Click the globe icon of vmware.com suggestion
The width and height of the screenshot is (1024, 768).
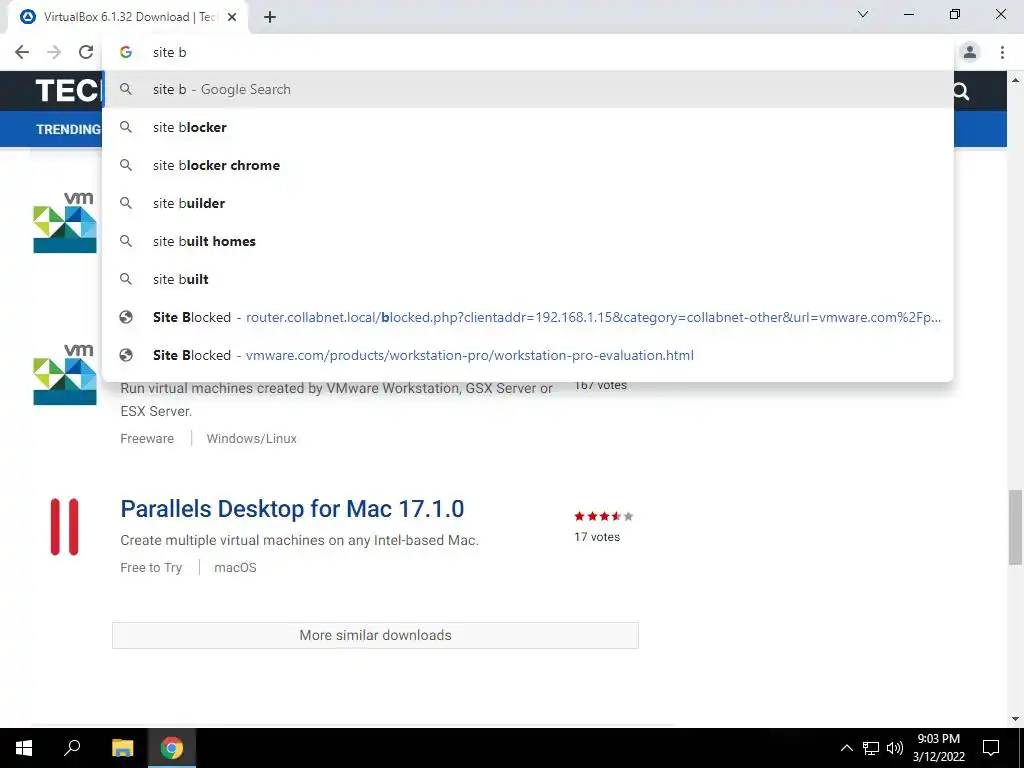coord(126,355)
